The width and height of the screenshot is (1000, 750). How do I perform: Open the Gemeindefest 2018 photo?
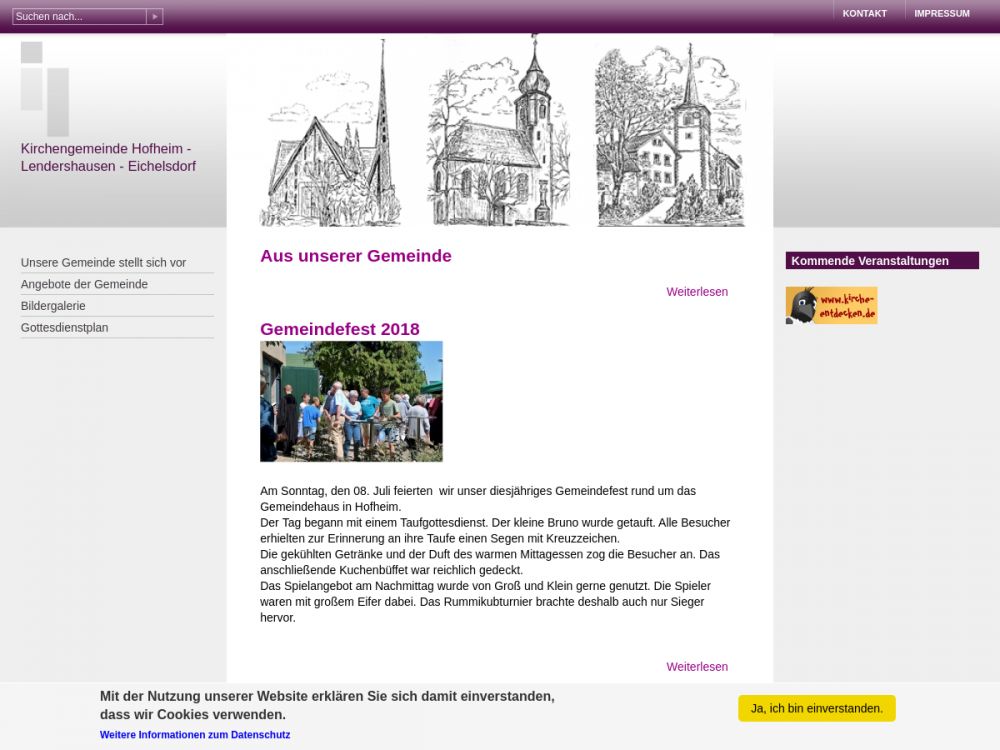(x=351, y=401)
